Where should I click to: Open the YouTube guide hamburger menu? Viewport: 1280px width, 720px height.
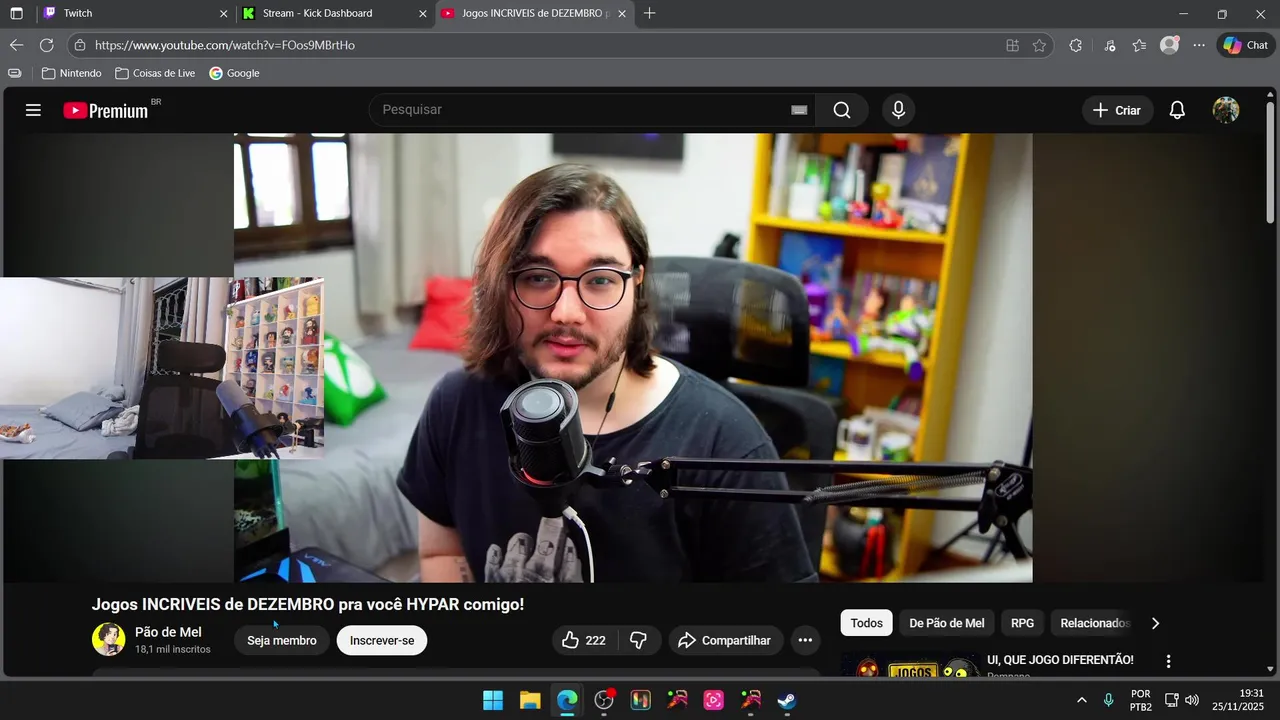(33, 110)
